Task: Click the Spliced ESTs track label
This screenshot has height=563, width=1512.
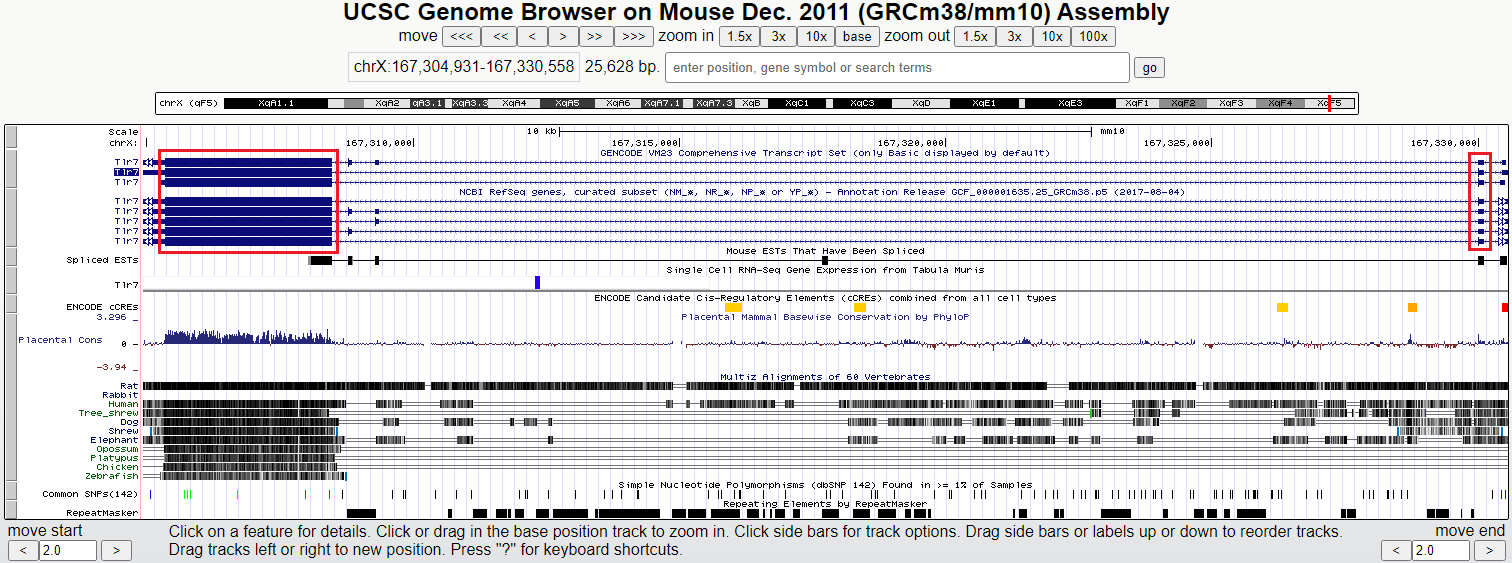Action: 102,260
